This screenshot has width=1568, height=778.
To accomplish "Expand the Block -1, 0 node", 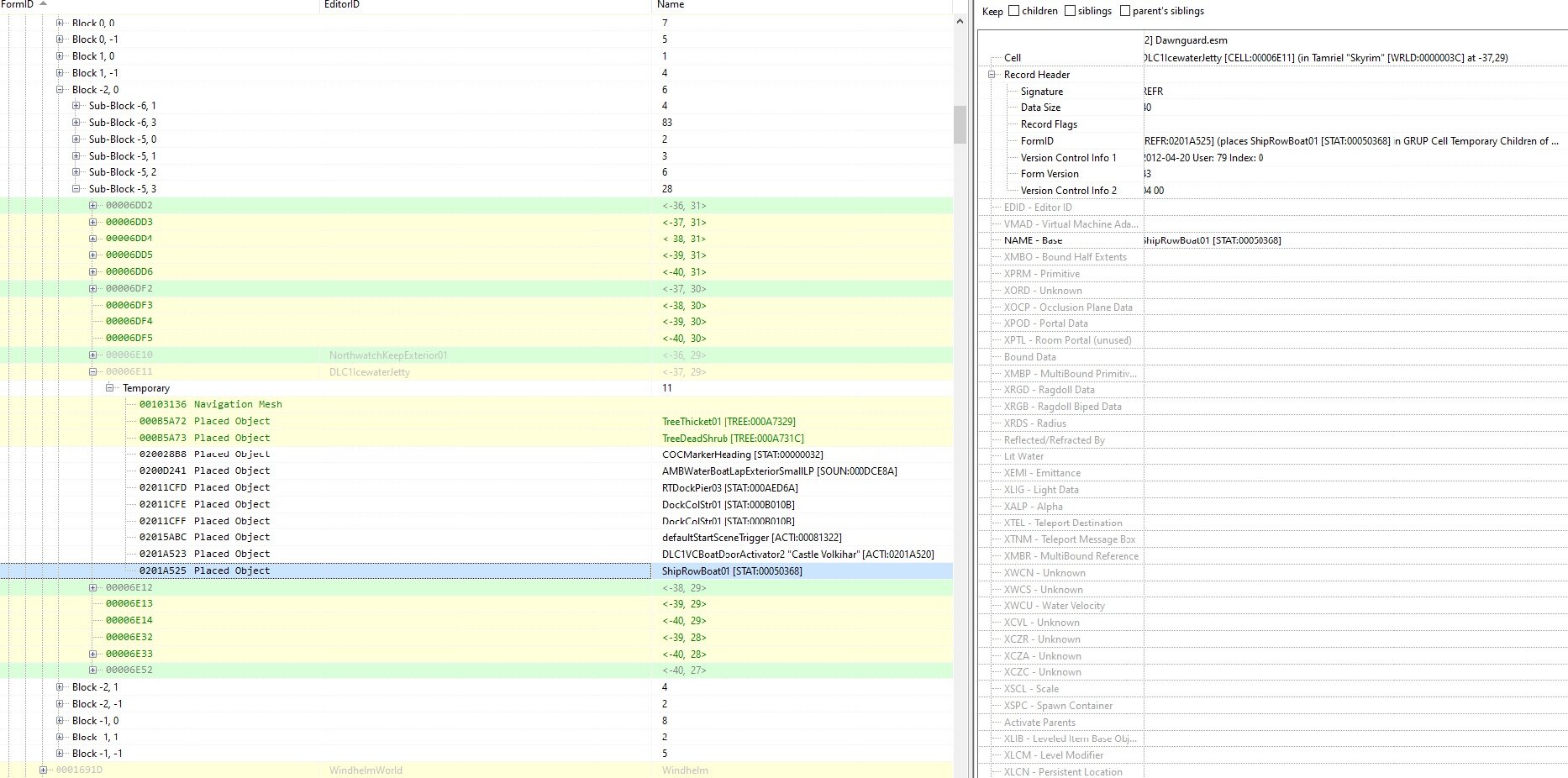I will click(60, 721).
